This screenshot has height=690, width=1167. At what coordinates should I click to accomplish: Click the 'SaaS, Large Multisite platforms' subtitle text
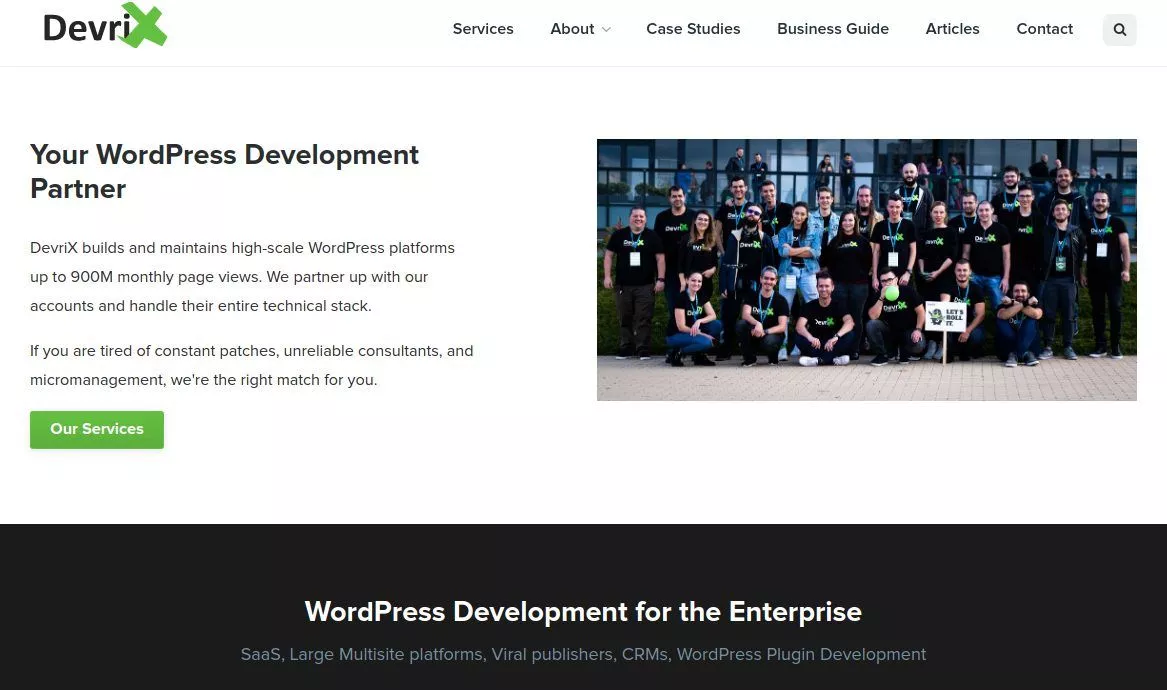[x=583, y=654]
